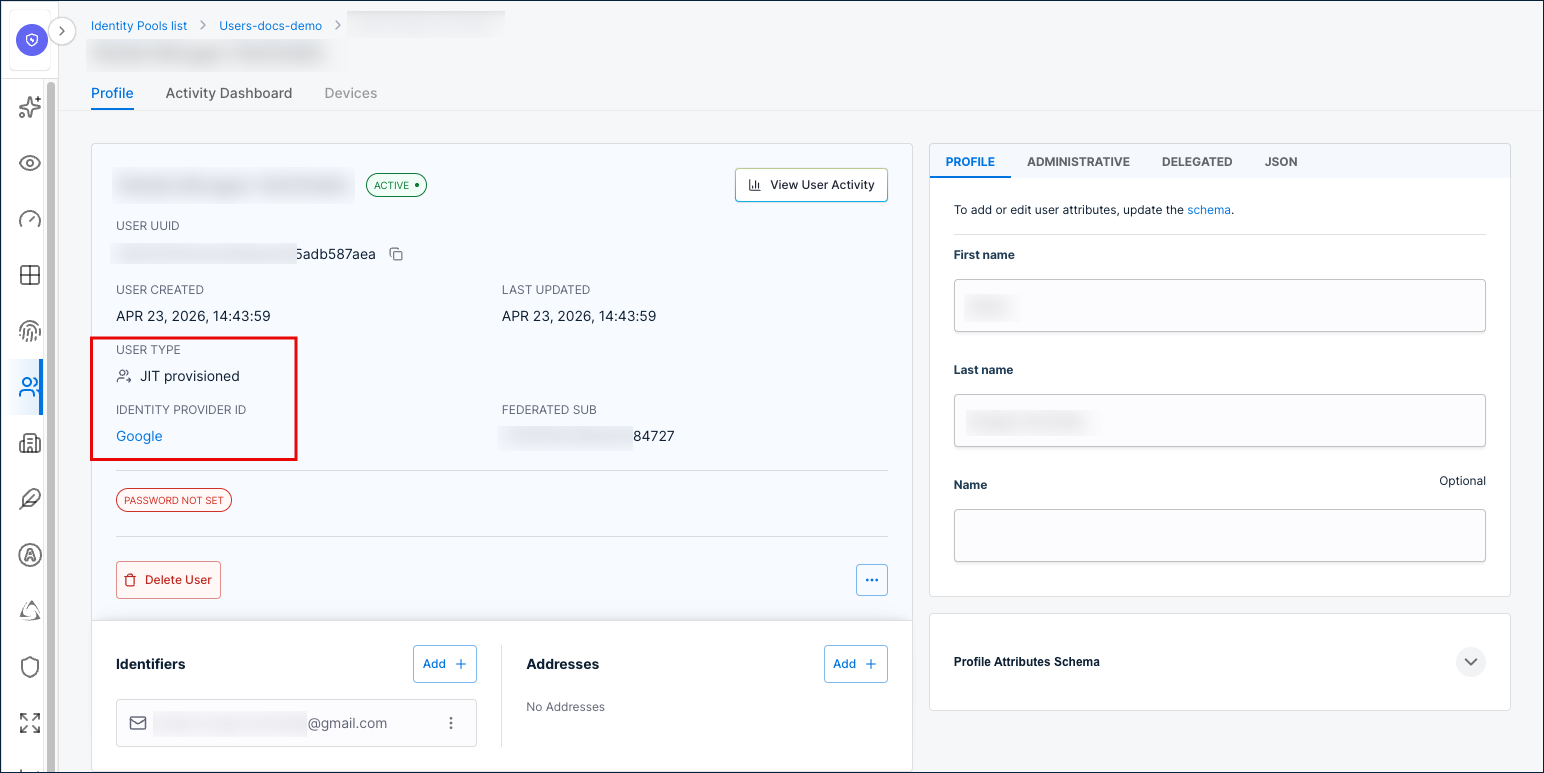This screenshot has height=773, width=1544.
Task: Open the users icon in sidebar
Action: tap(30, 387)
